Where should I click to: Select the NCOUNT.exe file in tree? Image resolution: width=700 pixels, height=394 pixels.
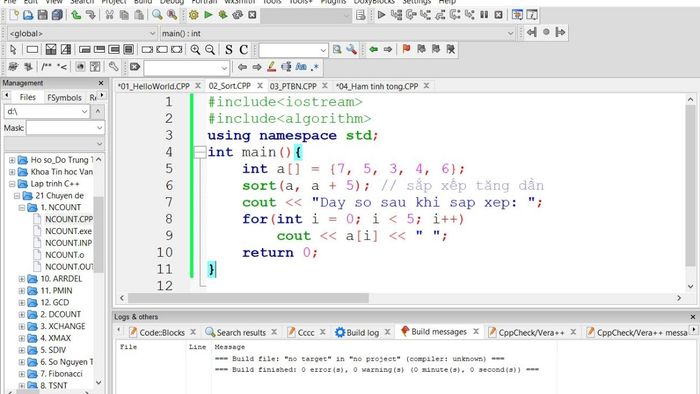pyautogui.click(x=68, y=231)
